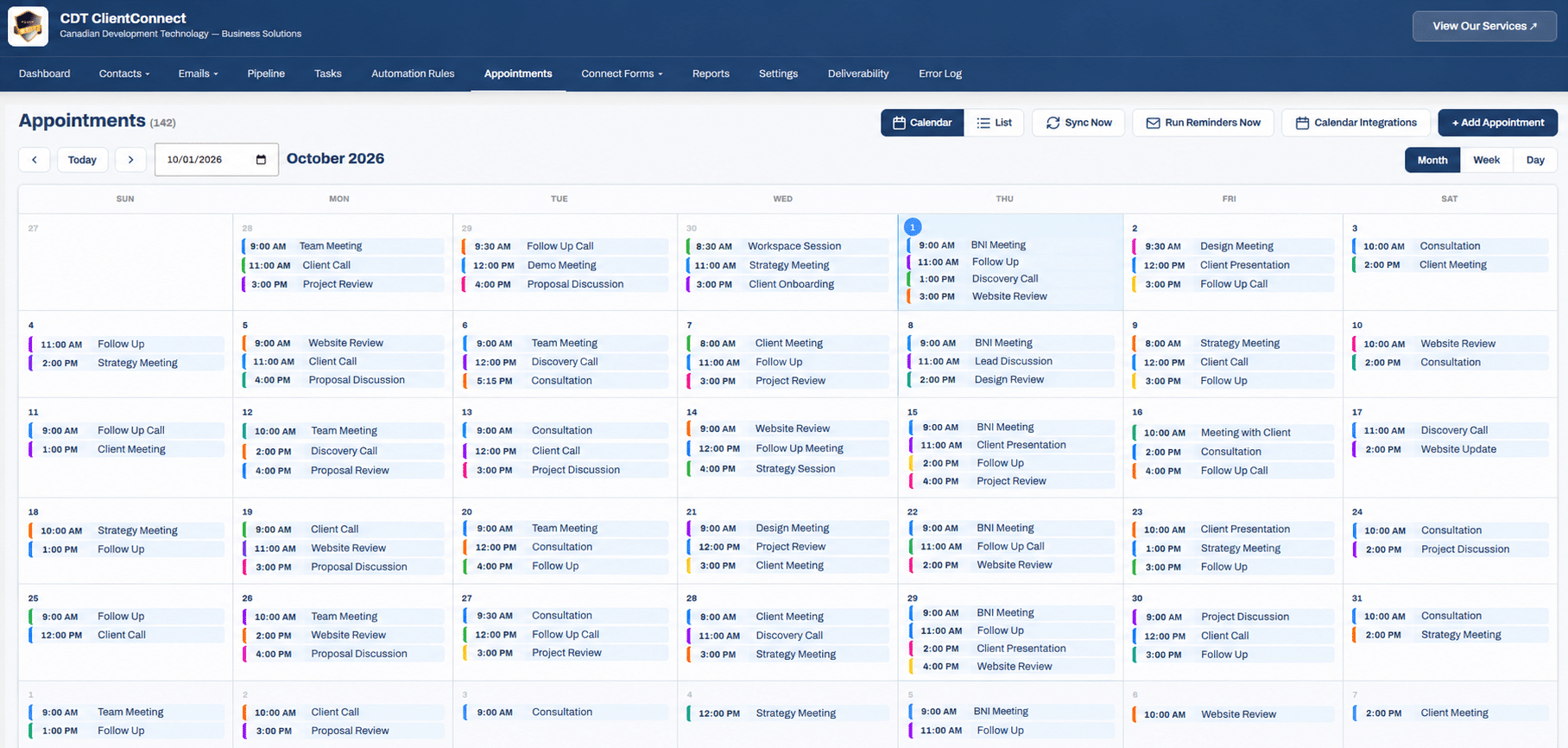Open the Pipeline tab
Viewport: 1568px width, 748px height.
point(266,73)
